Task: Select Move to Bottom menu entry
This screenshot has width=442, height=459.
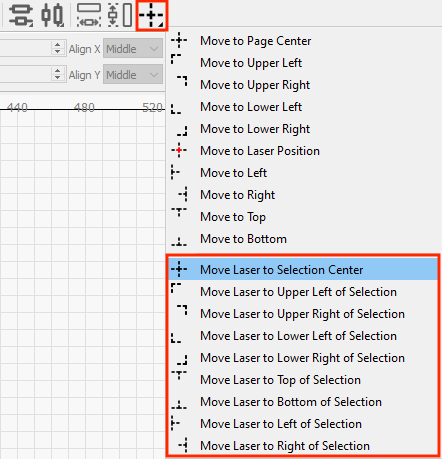Action: [x=303, y=239]
